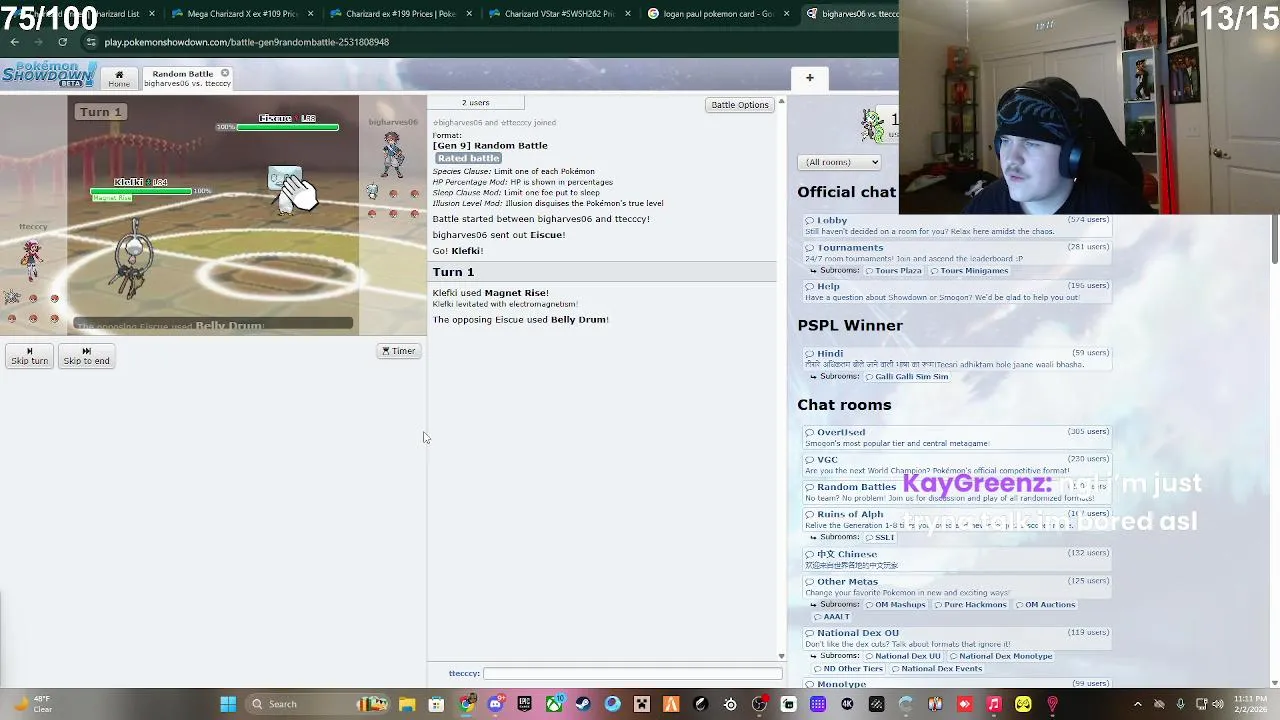Screen dimensions: 1280x720
Task: Click the battle chat input field
Action: pos(632,674)
